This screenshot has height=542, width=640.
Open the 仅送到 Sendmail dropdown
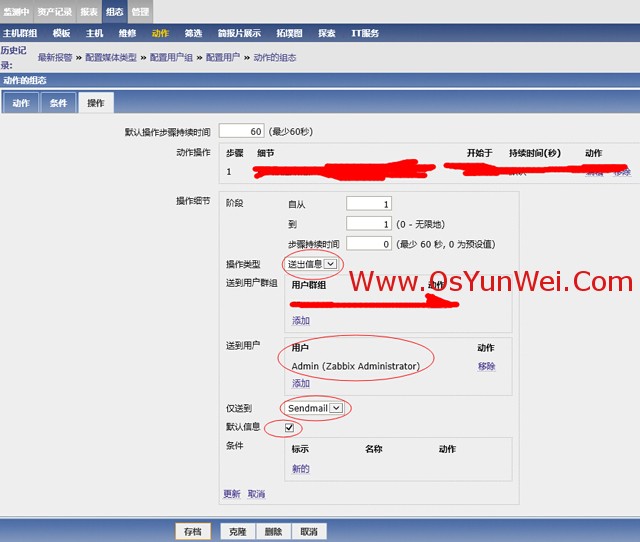[315, 408]
